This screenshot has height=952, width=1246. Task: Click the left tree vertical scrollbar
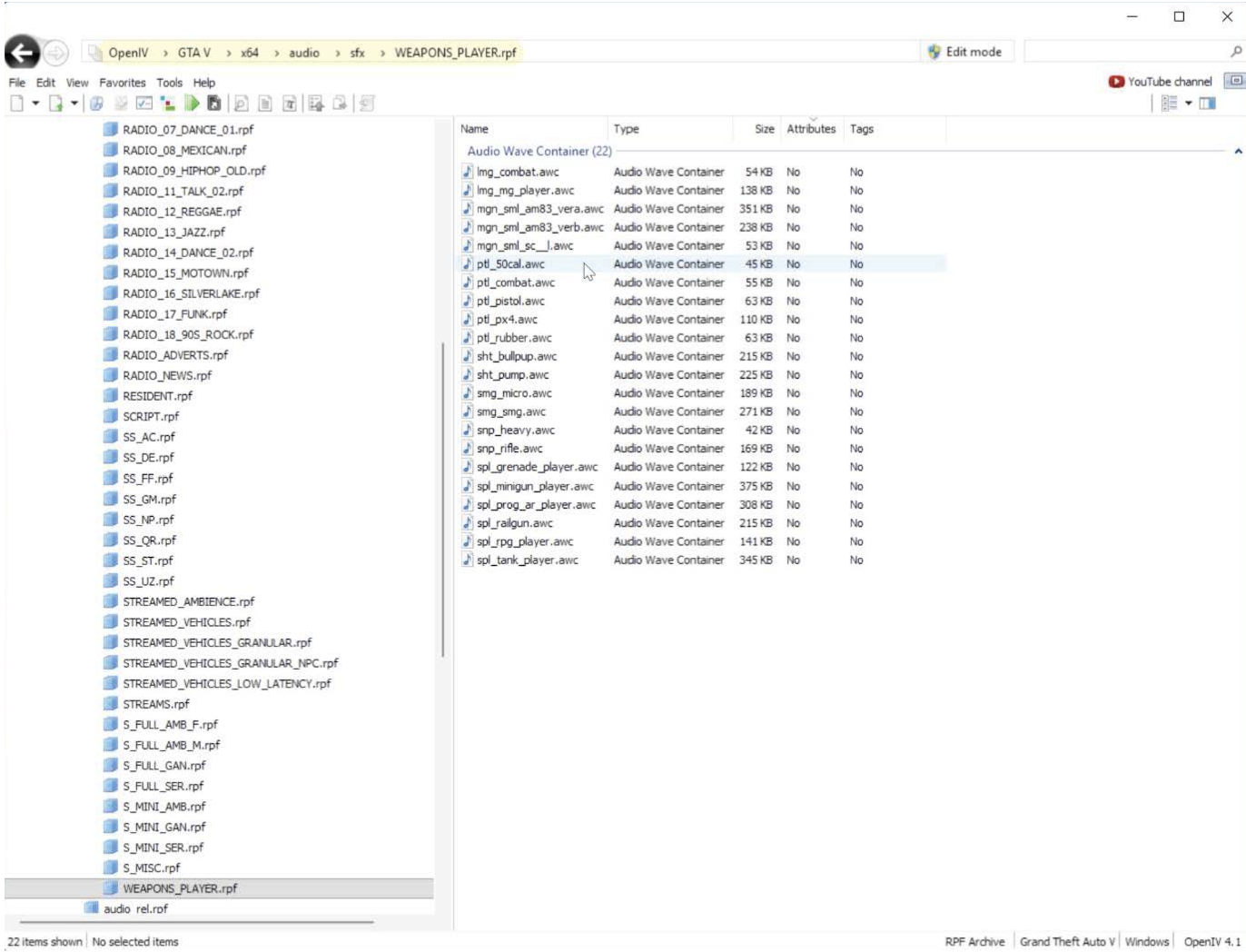442,500
